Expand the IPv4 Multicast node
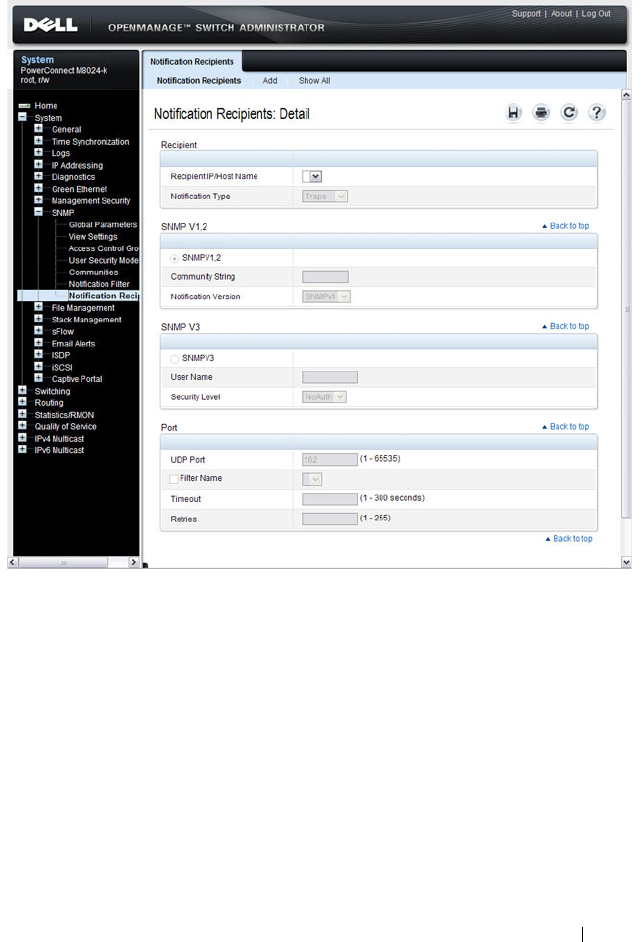Viewport: 641px width, 942px height. [22, 438]
